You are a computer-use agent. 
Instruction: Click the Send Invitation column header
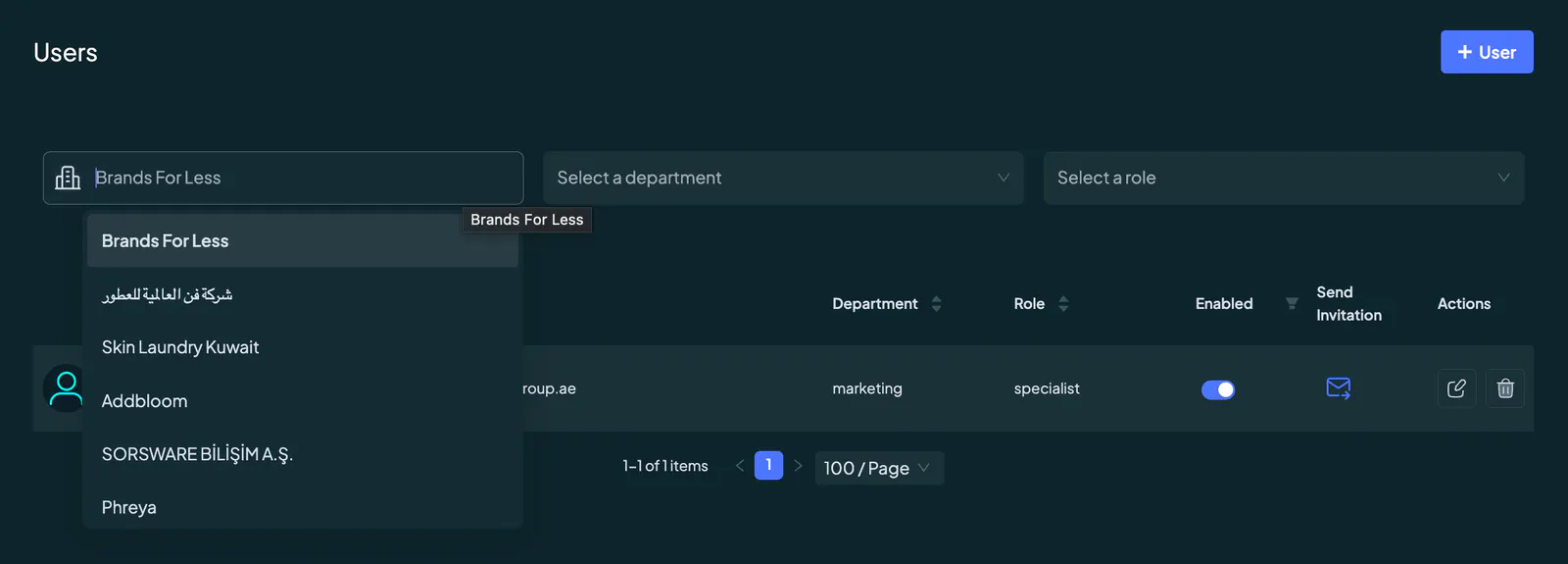tap(1349, 304)
